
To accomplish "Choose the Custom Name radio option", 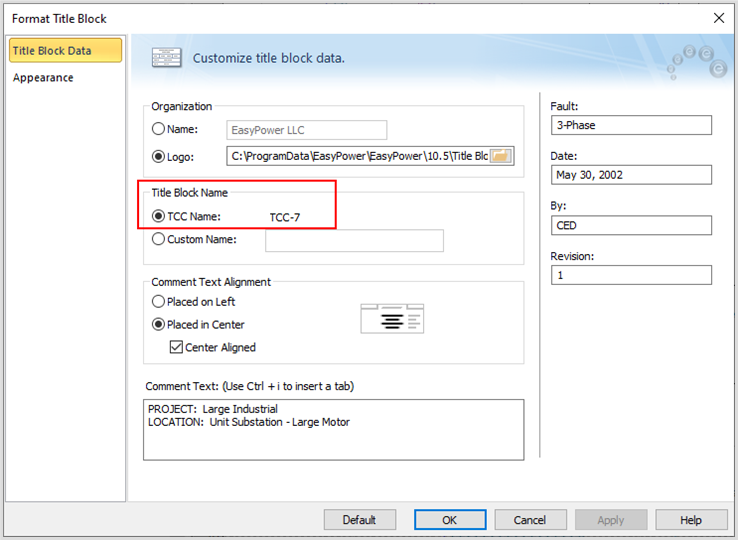I will click(158, 239).
